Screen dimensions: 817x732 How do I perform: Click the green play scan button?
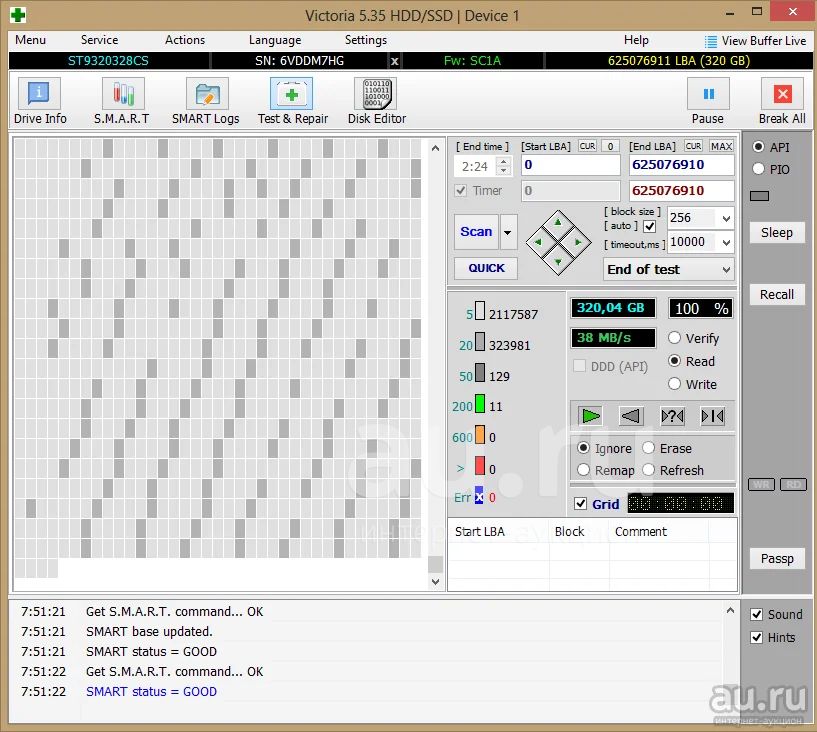point(590,416)
